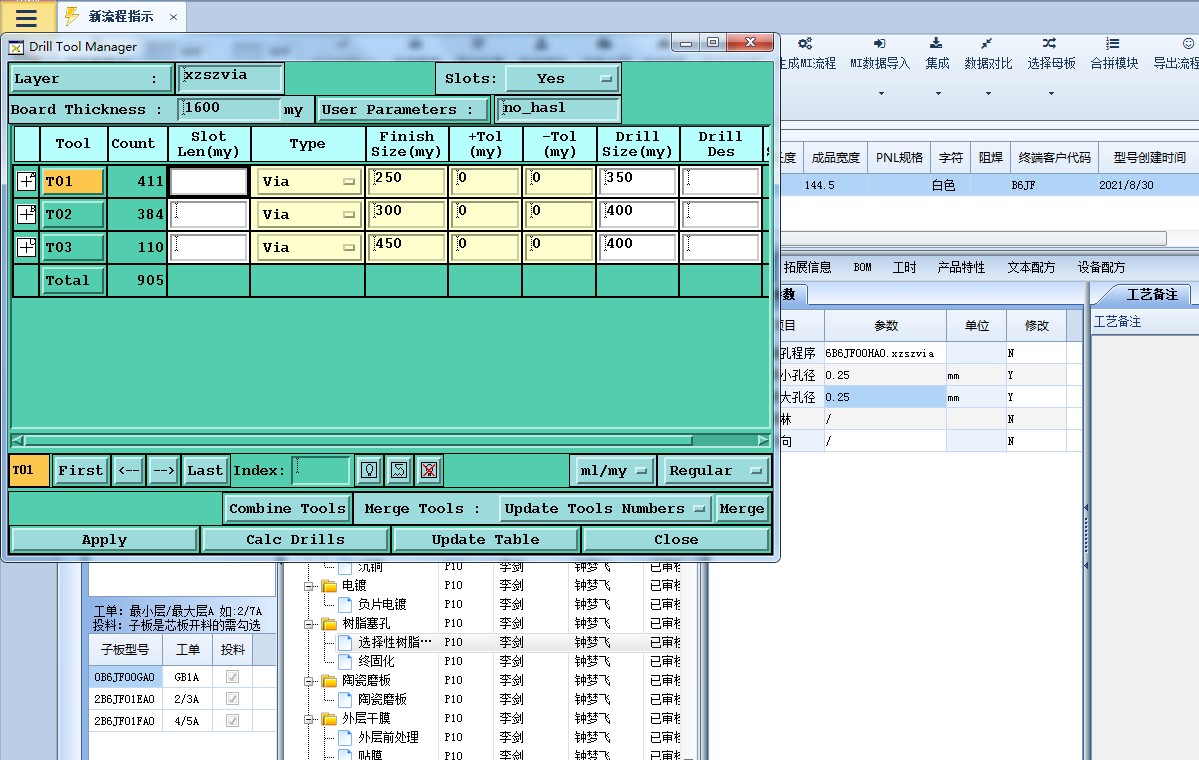Toggle 投料 checkbox for 2B6JF01FA0
This screenshot has width=1199, height=760.
click(x=232, y=721)
